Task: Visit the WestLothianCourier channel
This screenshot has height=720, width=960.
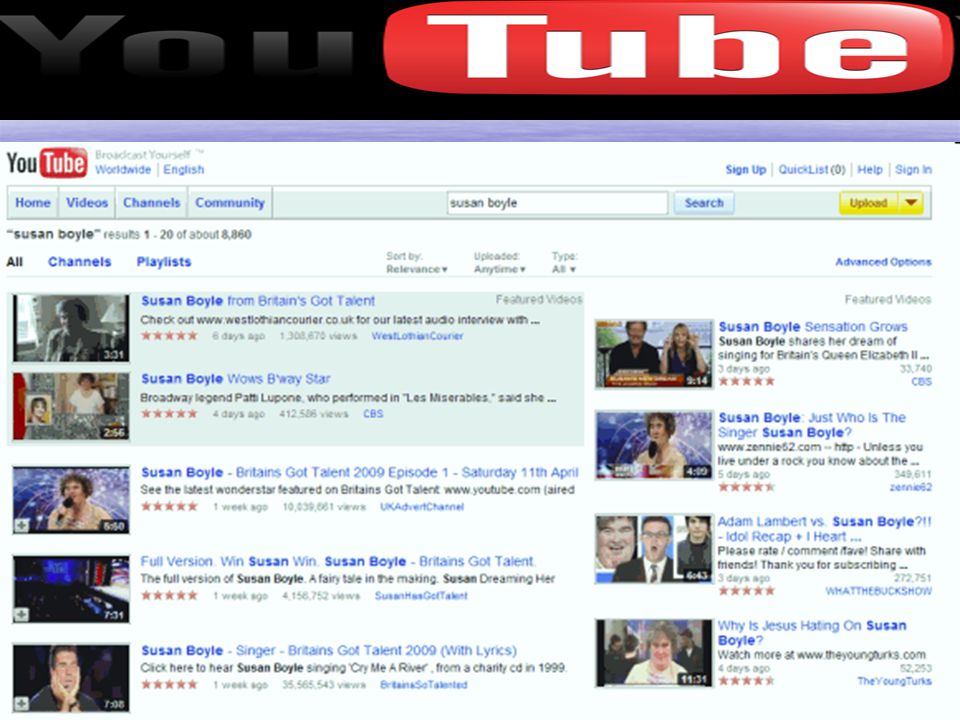Action: click(418, 336)
